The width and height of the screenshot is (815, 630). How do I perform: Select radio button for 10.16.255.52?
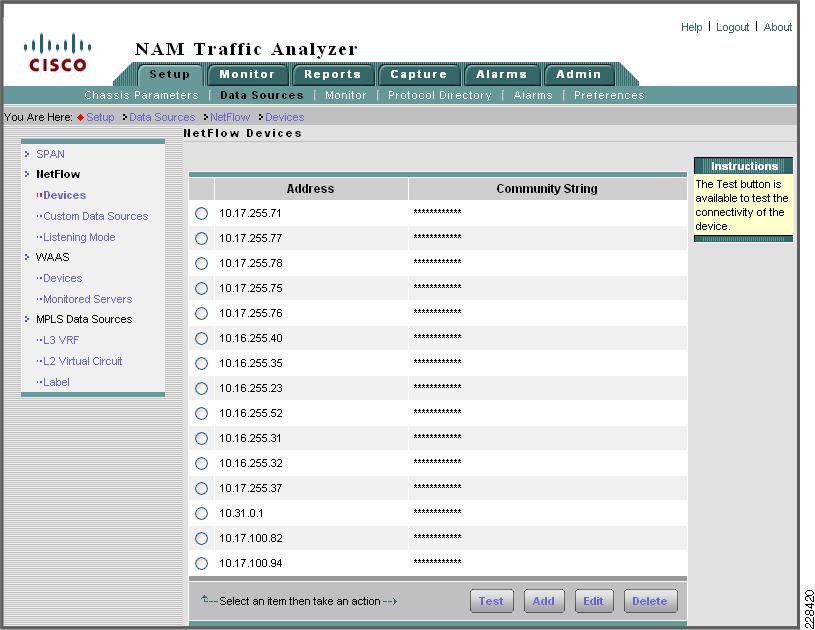pyautogui.click(x=201, y=413)
